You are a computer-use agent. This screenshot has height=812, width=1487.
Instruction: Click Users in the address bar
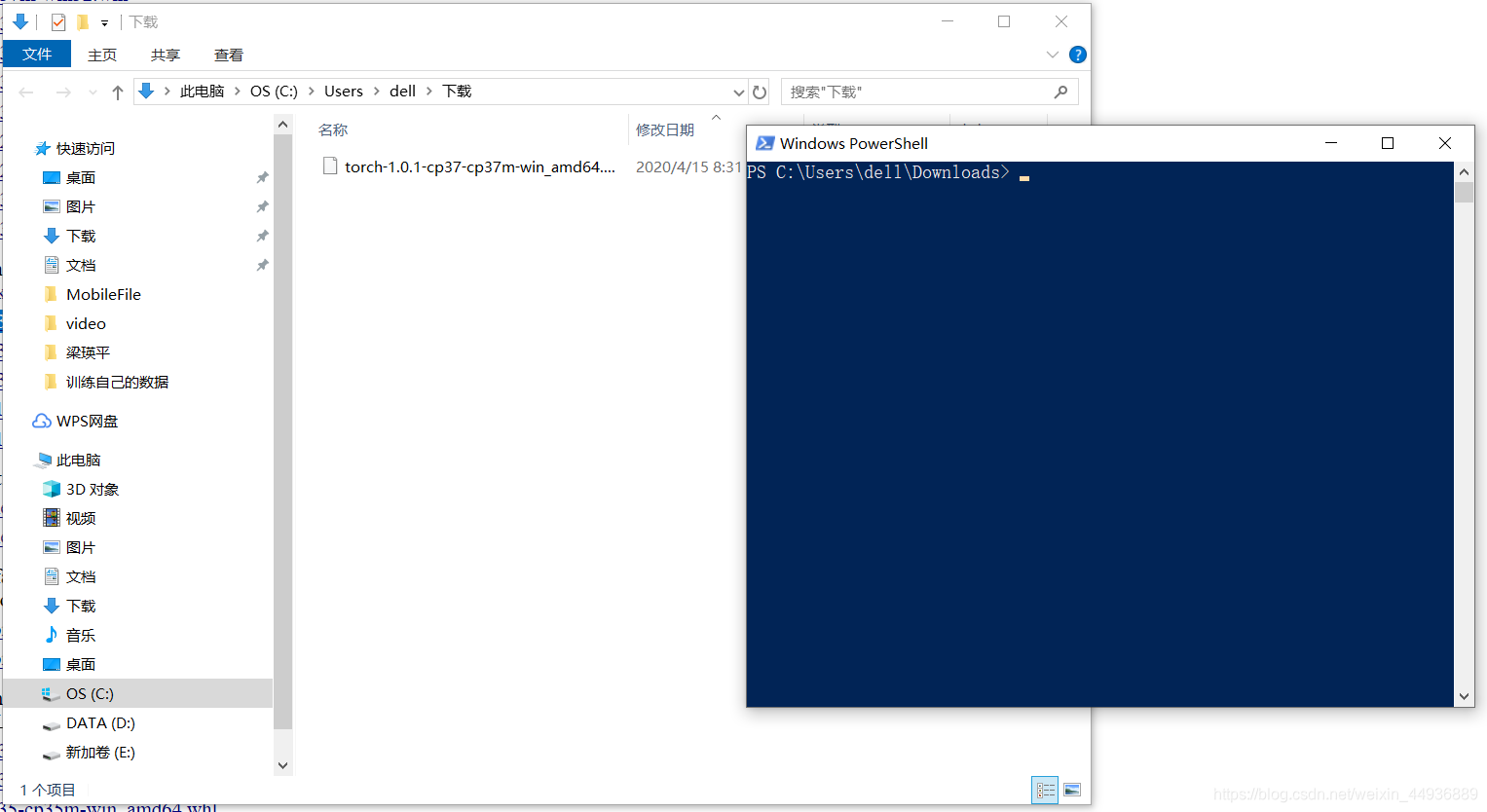coord(343,91)
